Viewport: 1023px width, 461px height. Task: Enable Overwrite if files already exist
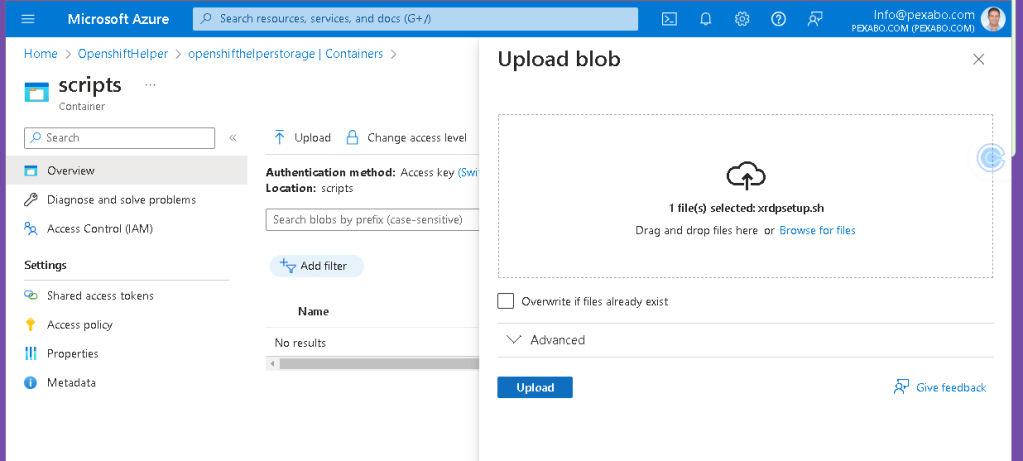click(506, 301)
